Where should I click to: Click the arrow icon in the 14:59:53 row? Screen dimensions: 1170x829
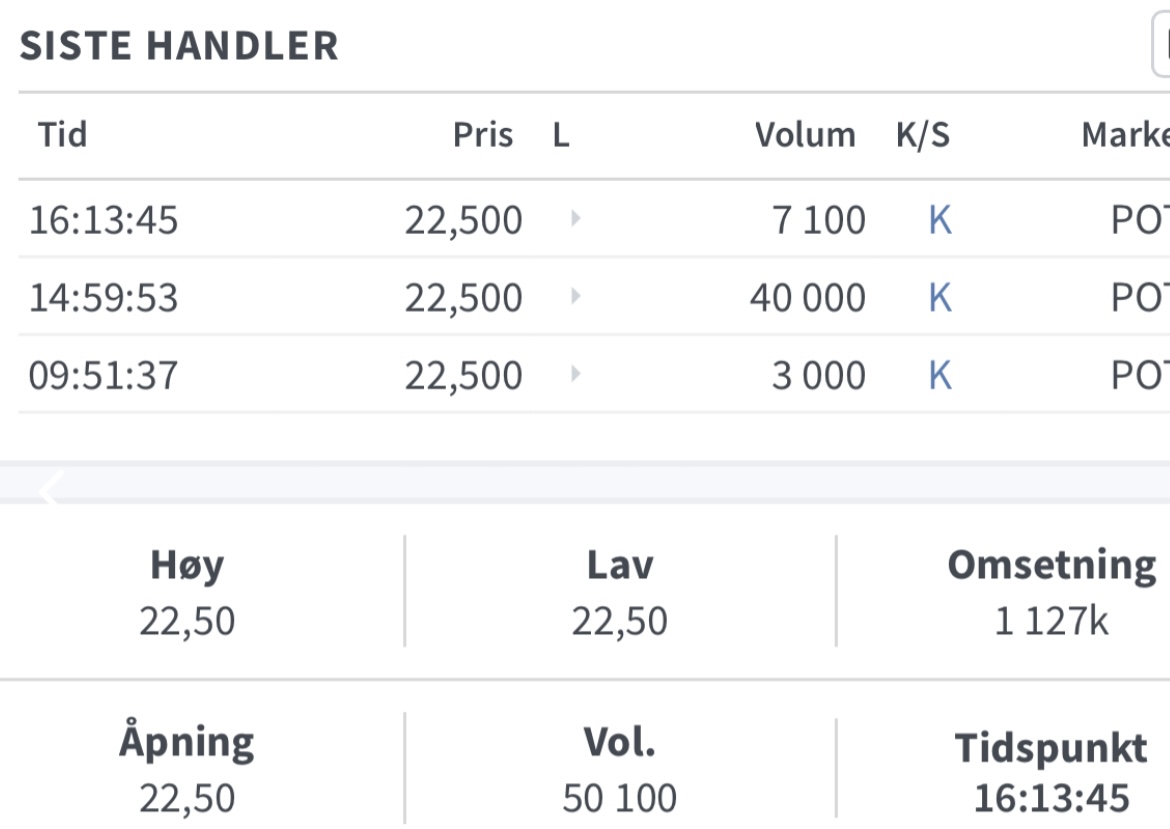tap(575, 296)
